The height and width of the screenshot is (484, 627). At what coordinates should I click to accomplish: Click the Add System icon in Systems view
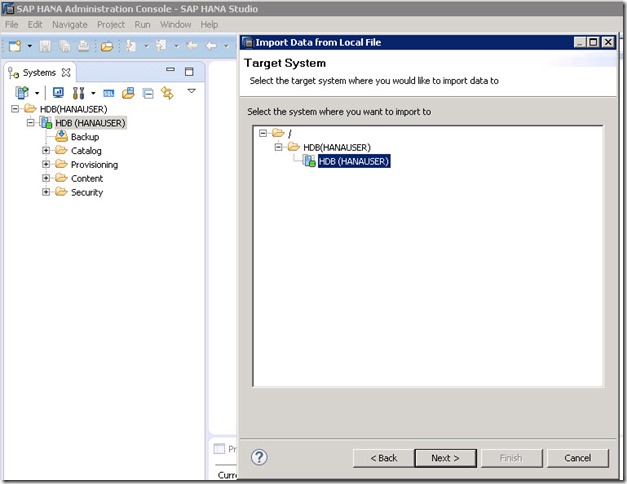[x=22, y=93]
